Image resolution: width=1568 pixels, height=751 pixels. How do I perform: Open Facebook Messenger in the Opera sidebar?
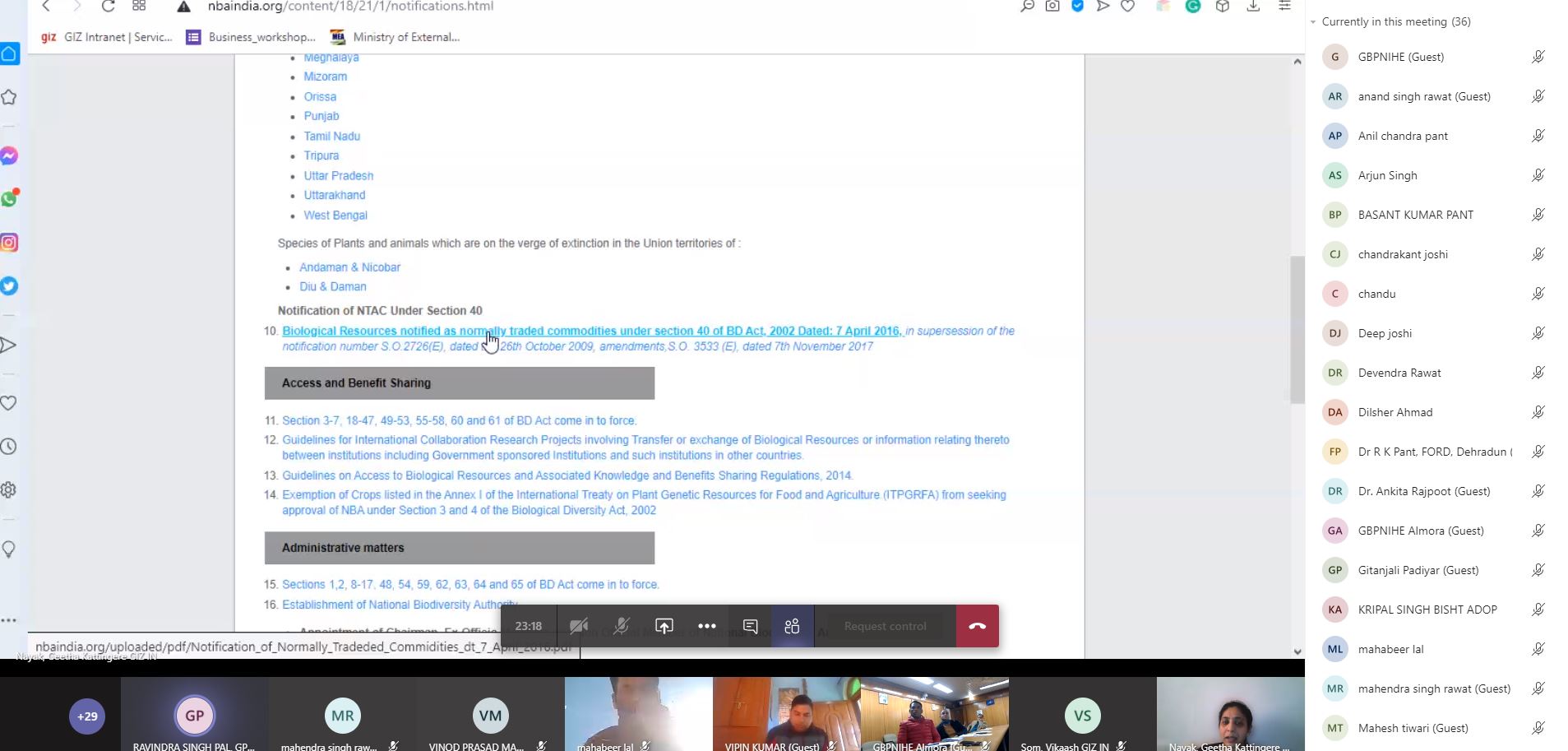tap(9, 156)
